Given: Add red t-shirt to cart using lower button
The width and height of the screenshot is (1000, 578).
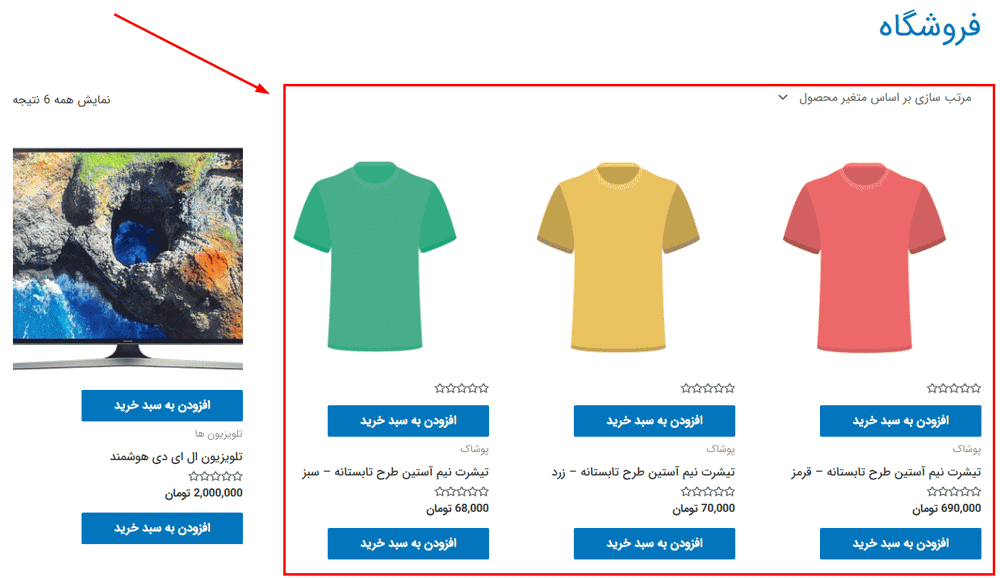Looking at the screenshot, I should point(901,544).
